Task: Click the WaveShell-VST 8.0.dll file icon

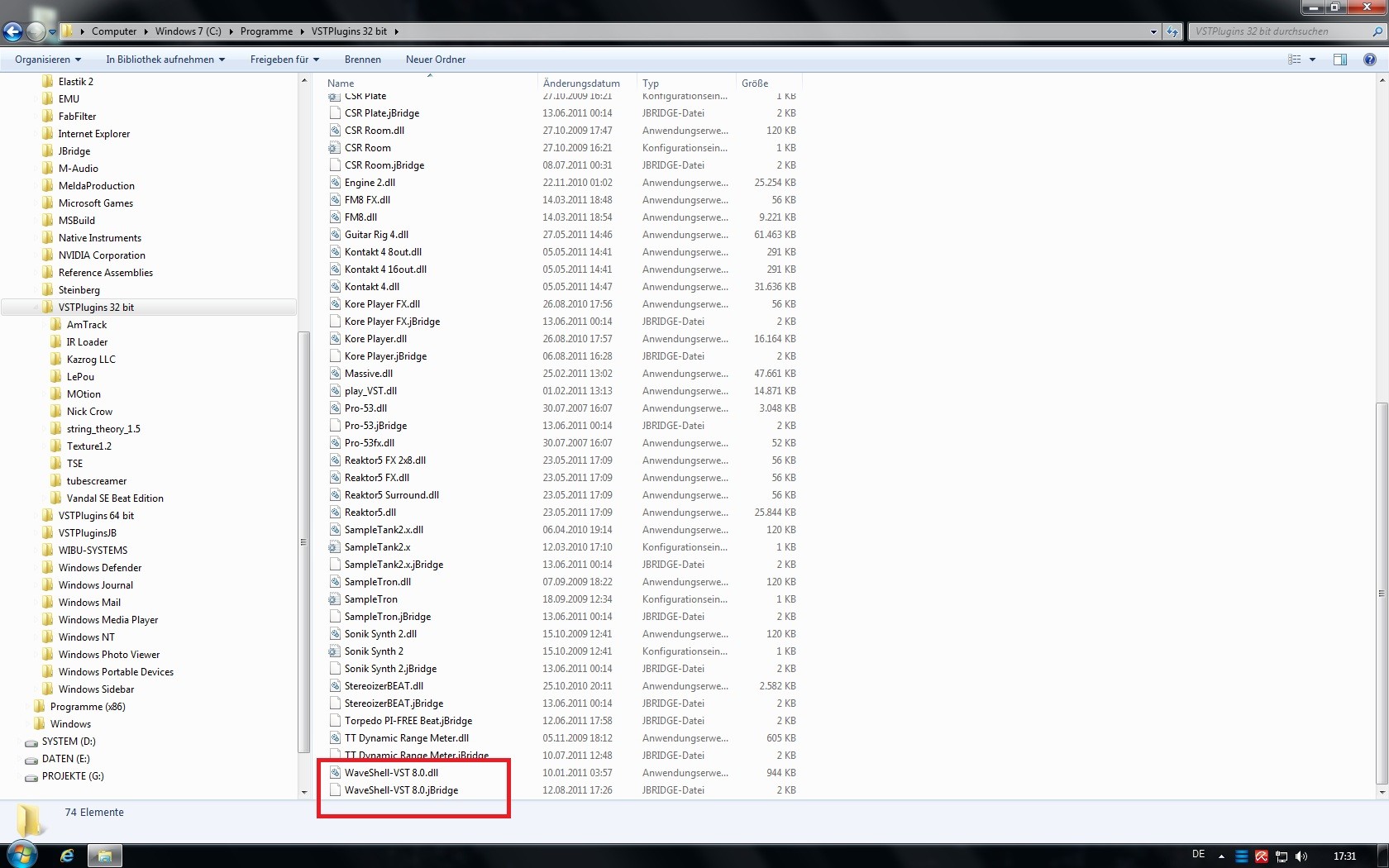Action: [x=335, y=773]
